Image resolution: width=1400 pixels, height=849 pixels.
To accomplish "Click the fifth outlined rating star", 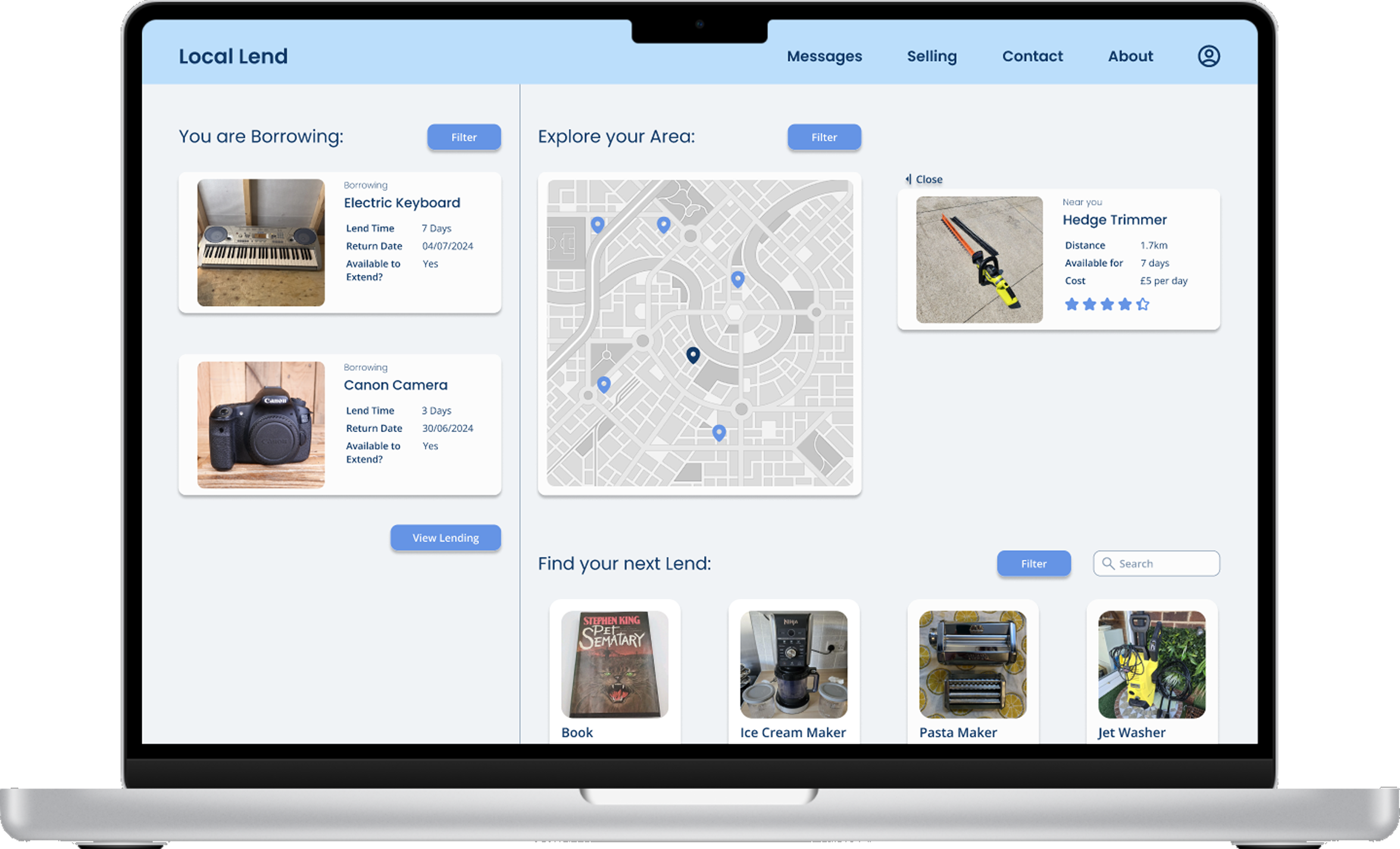I will (x=1142, y=305).
